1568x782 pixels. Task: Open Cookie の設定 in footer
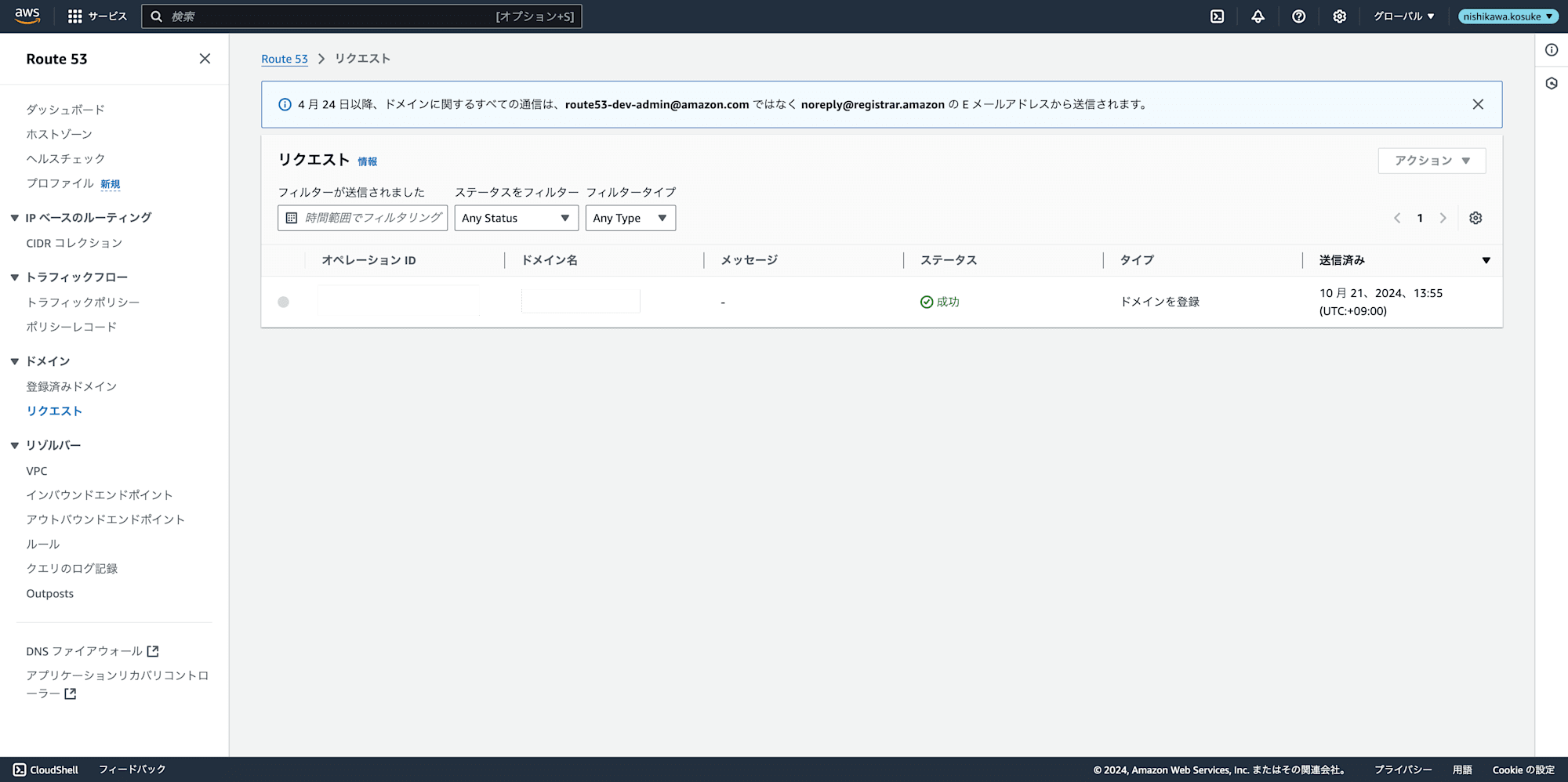tap(1523, 769)
